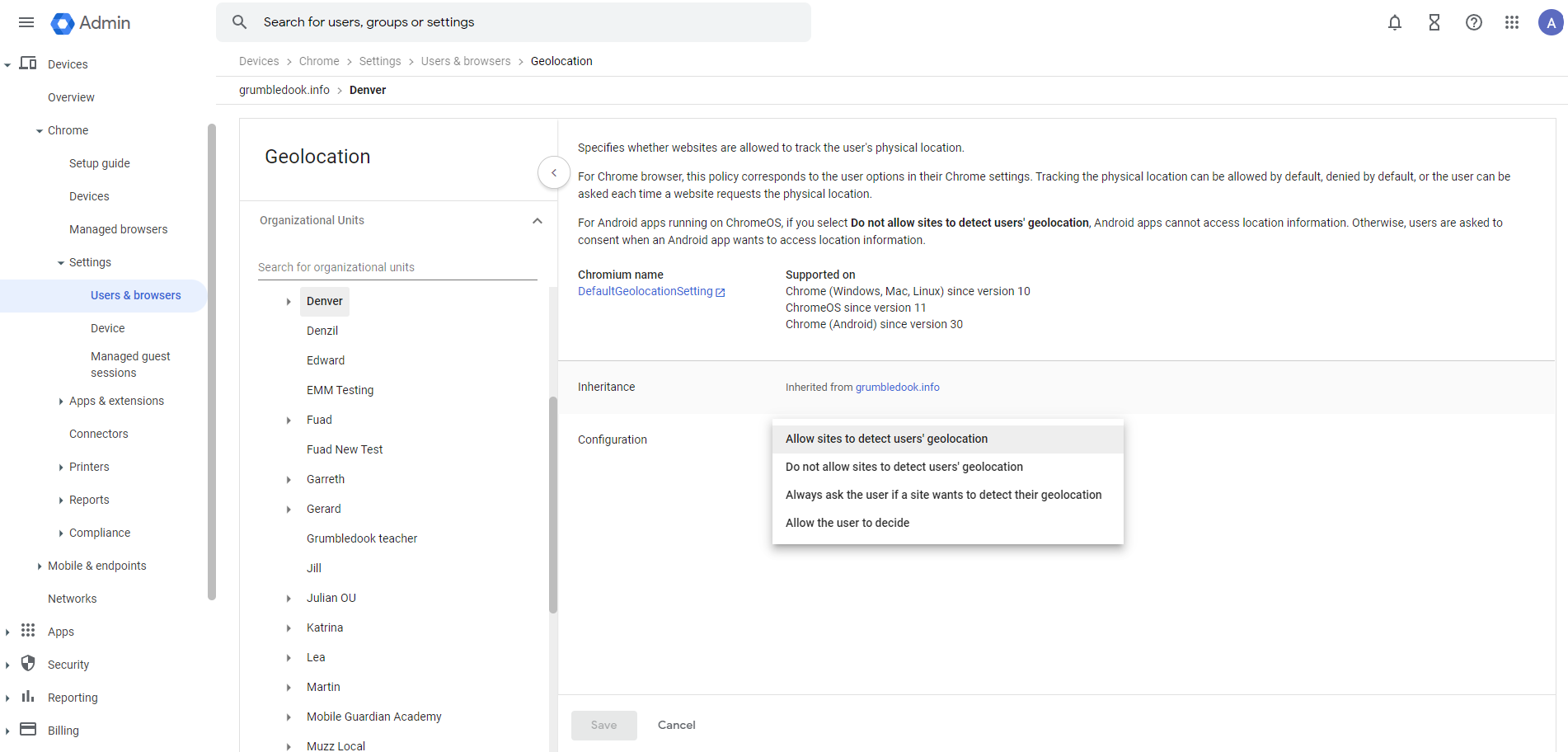Collapse the Chrome sidebar section
The width and height of the screenshot is (1568, 752).
click(x=39, y=131)
